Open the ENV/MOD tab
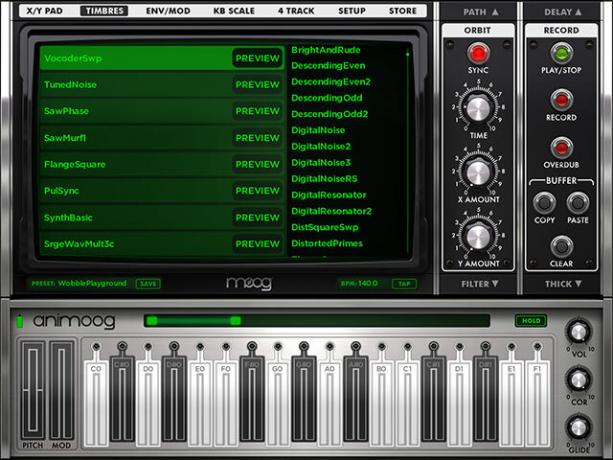Image resolution: width=613 pixels, height=460 pixels. 168,11
